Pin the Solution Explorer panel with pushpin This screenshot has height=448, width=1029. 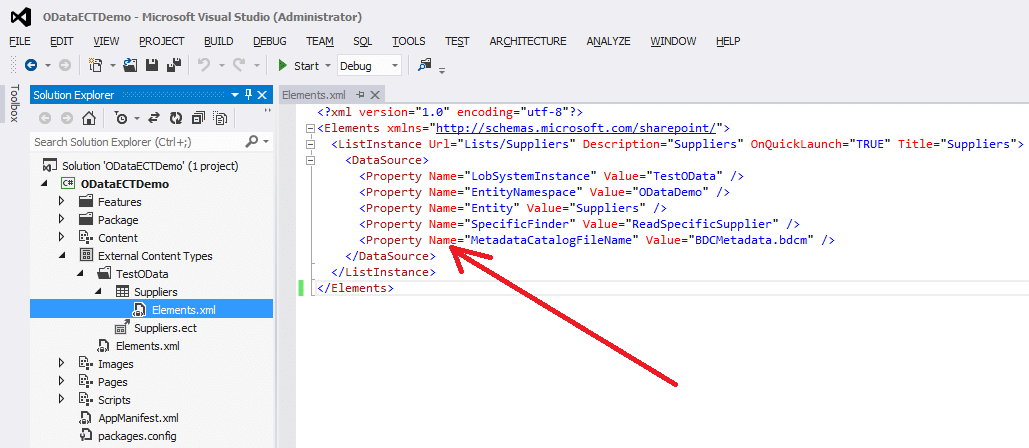pos(248,94)
